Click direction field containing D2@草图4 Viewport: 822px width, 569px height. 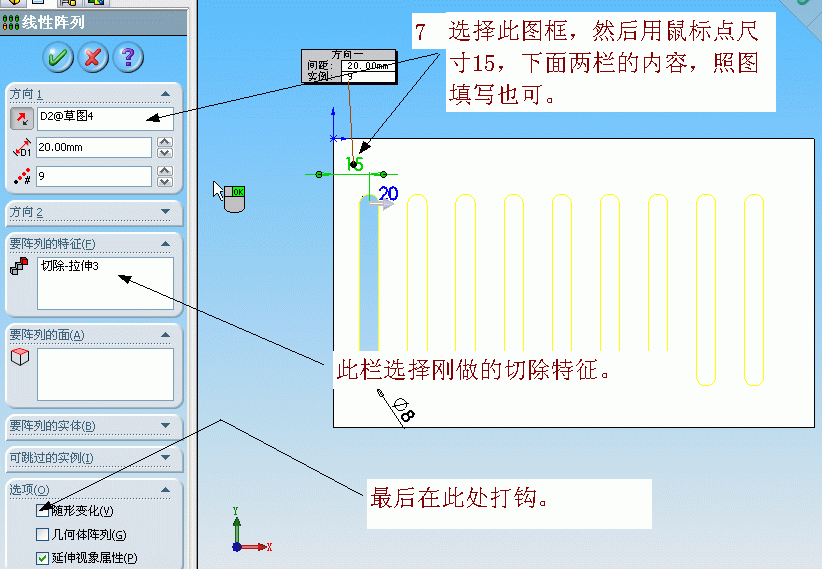click(105, 119)
